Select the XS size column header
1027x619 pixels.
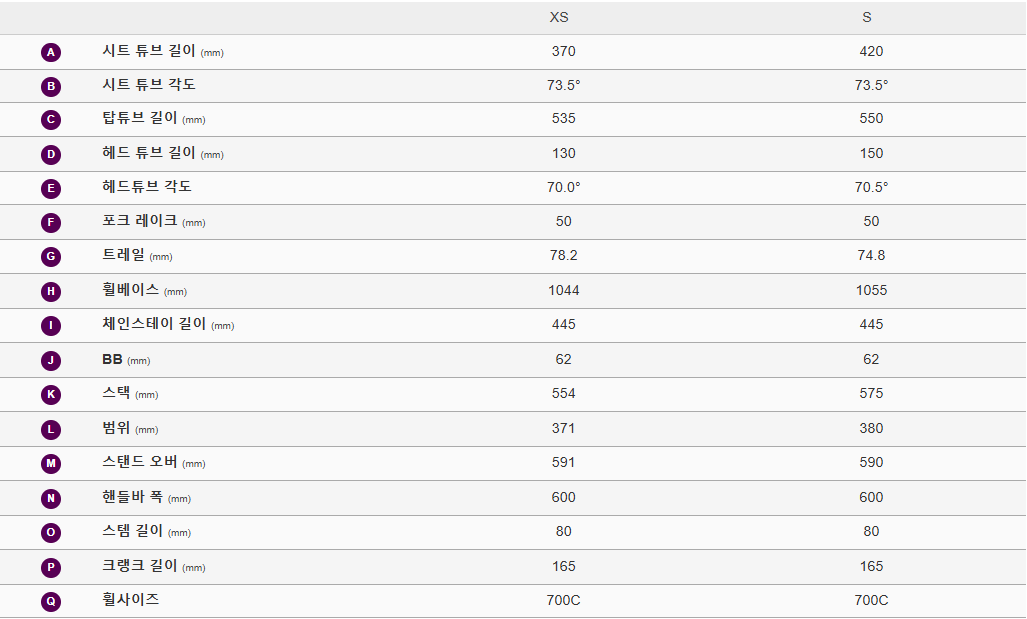pyautogui.click(x=559, y=18)
